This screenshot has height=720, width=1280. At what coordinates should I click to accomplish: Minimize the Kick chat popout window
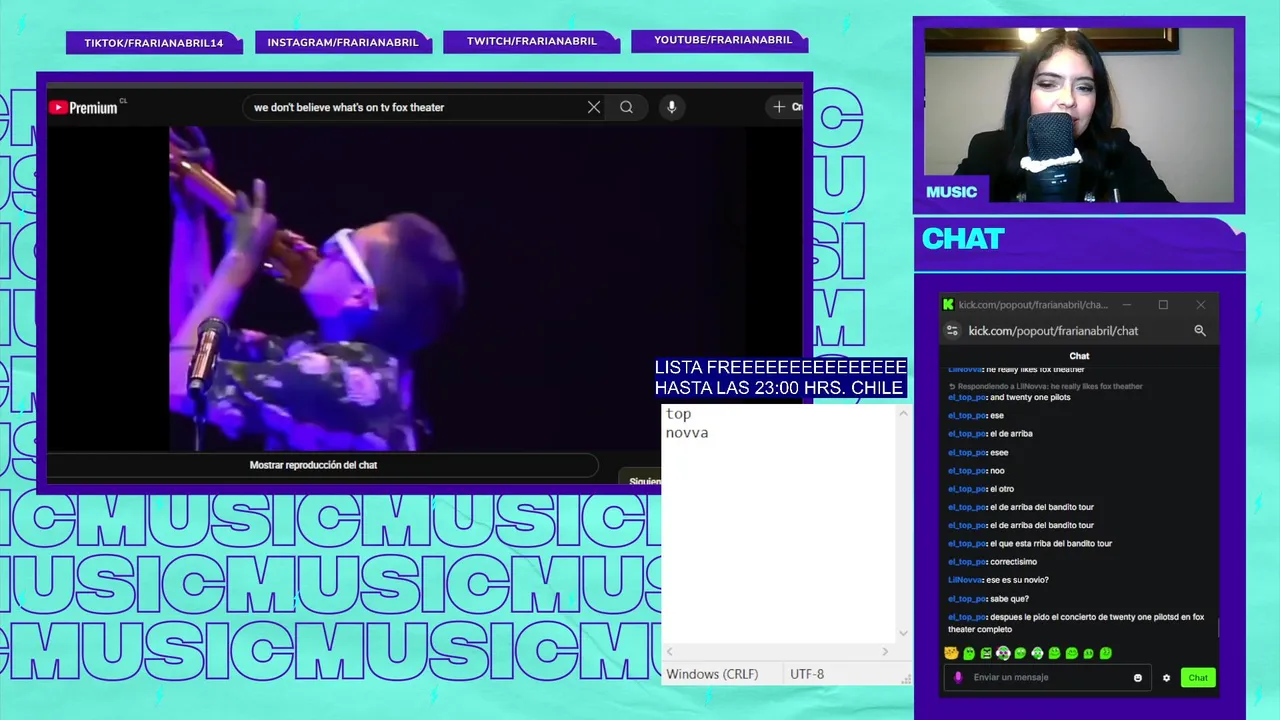(x=1127, y=305)
